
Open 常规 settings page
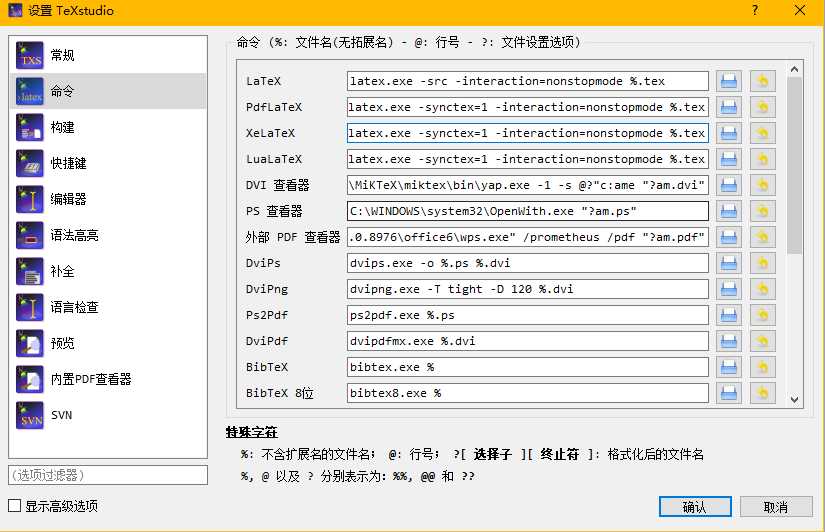click(x=108, y=55)
